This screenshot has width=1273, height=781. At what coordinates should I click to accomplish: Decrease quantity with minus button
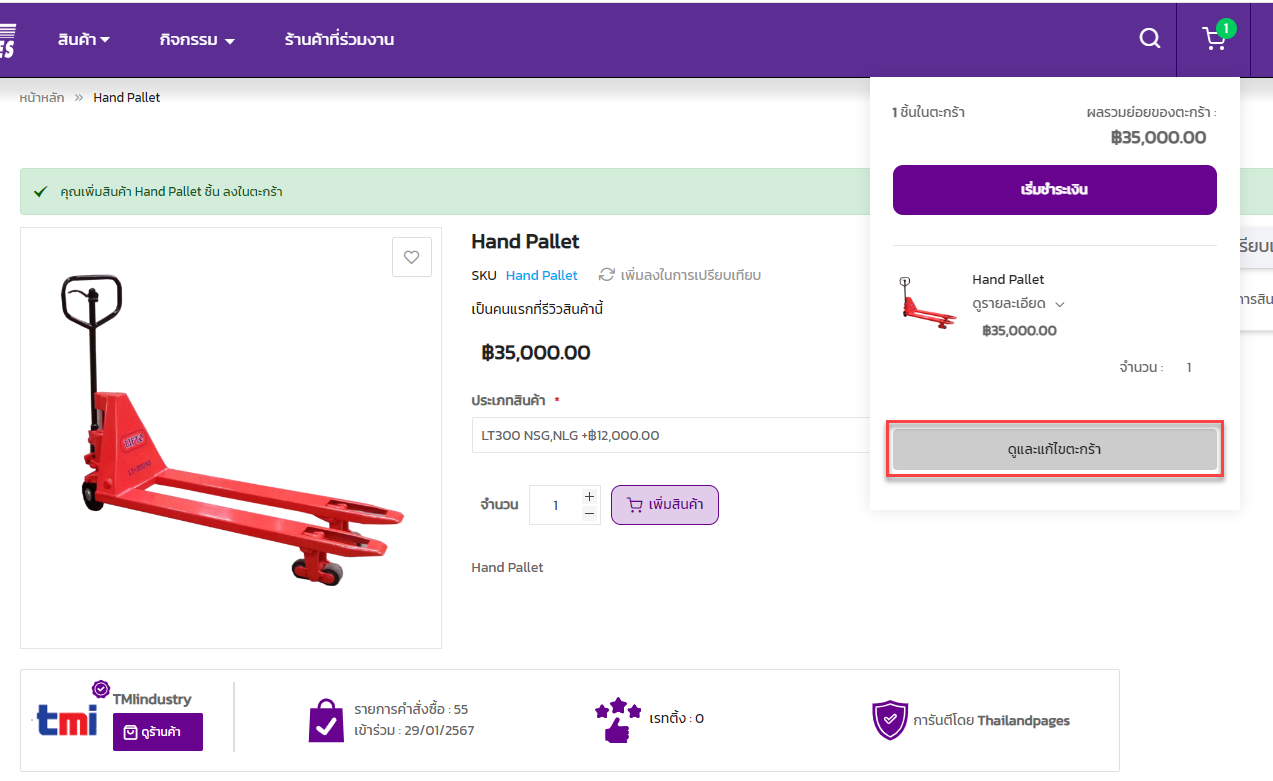(x=589, y=513)
